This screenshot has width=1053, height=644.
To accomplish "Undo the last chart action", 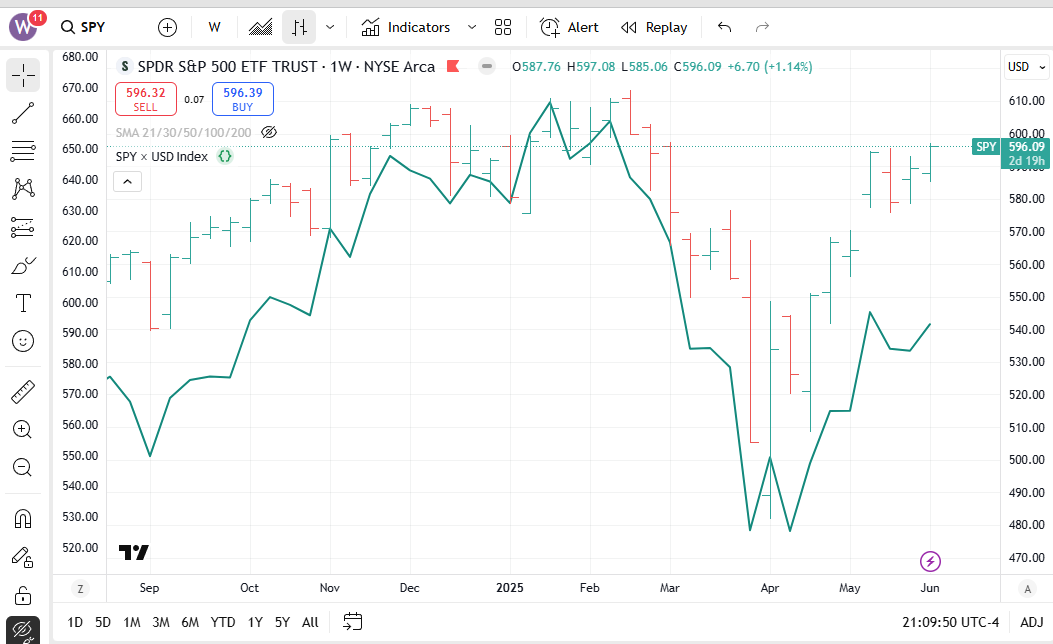I will pyautogui.click(x=724, y=28).
